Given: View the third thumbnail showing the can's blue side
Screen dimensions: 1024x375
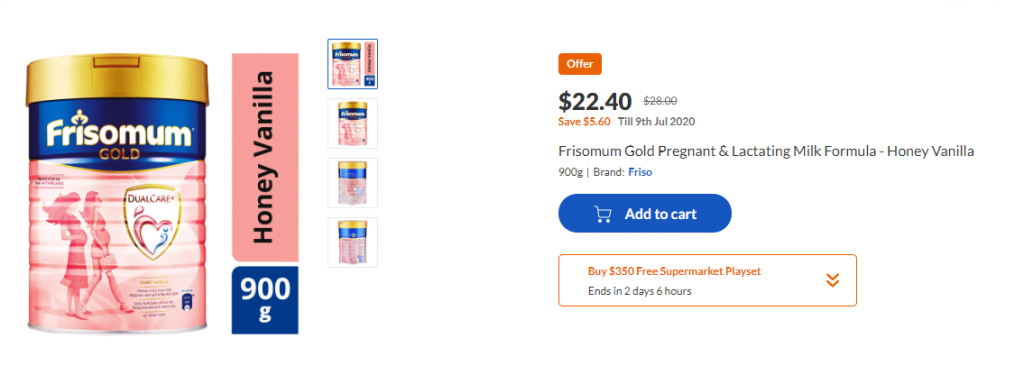Looking at the screenshot, I should (353, 183).
